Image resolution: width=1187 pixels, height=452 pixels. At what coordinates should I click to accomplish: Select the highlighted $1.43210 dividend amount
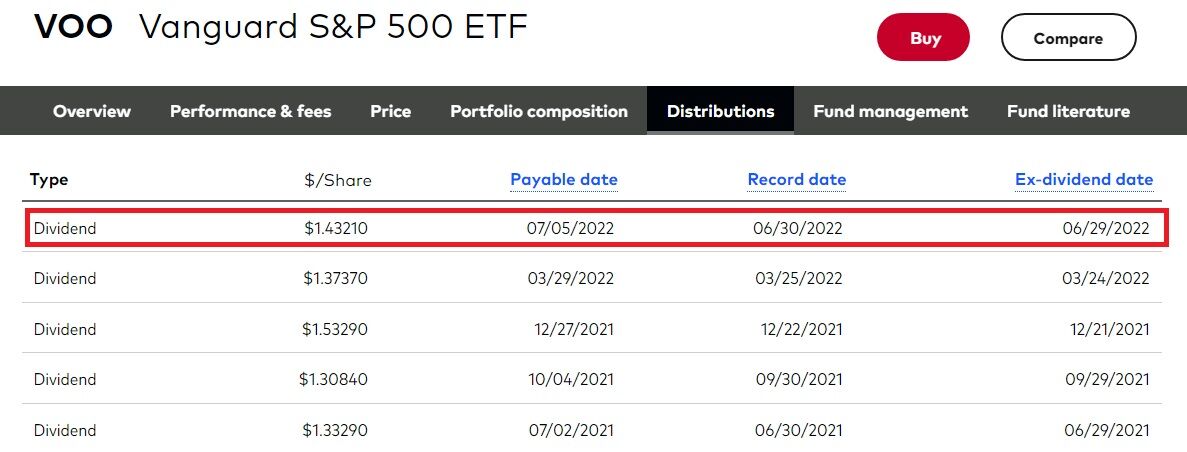[x=336, y=228]
